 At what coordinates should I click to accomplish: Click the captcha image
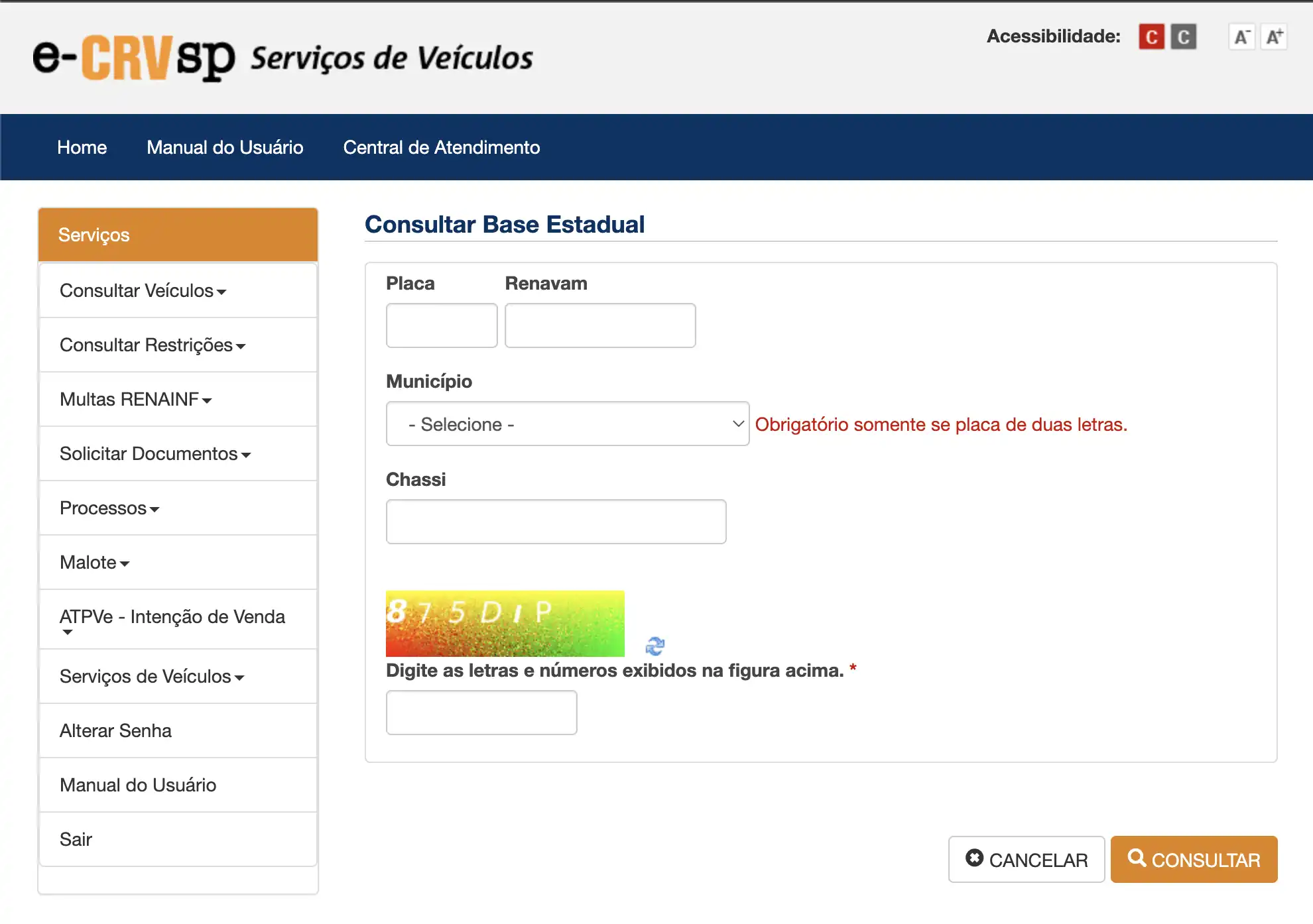(505, 623)
